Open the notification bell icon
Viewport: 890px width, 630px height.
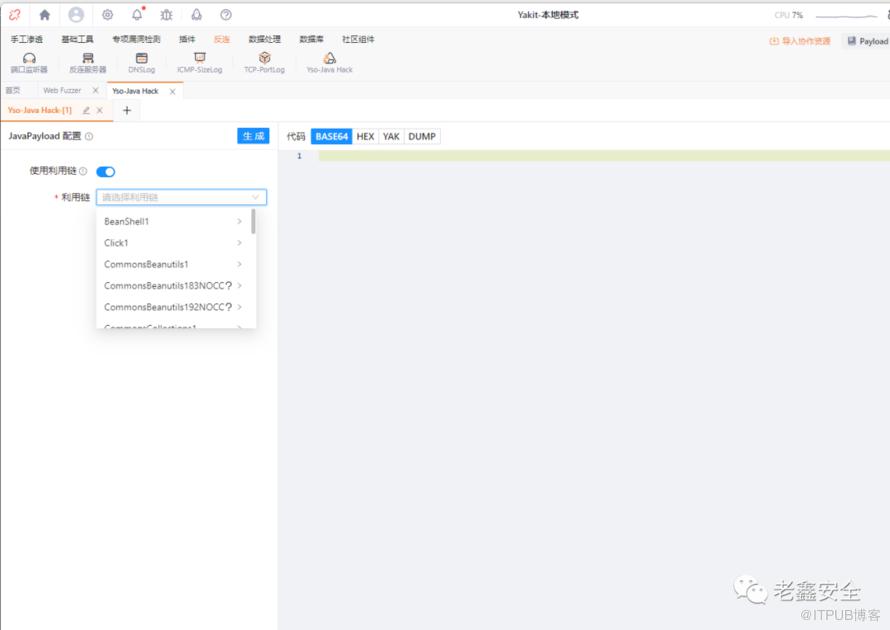(x=137, y=15)
